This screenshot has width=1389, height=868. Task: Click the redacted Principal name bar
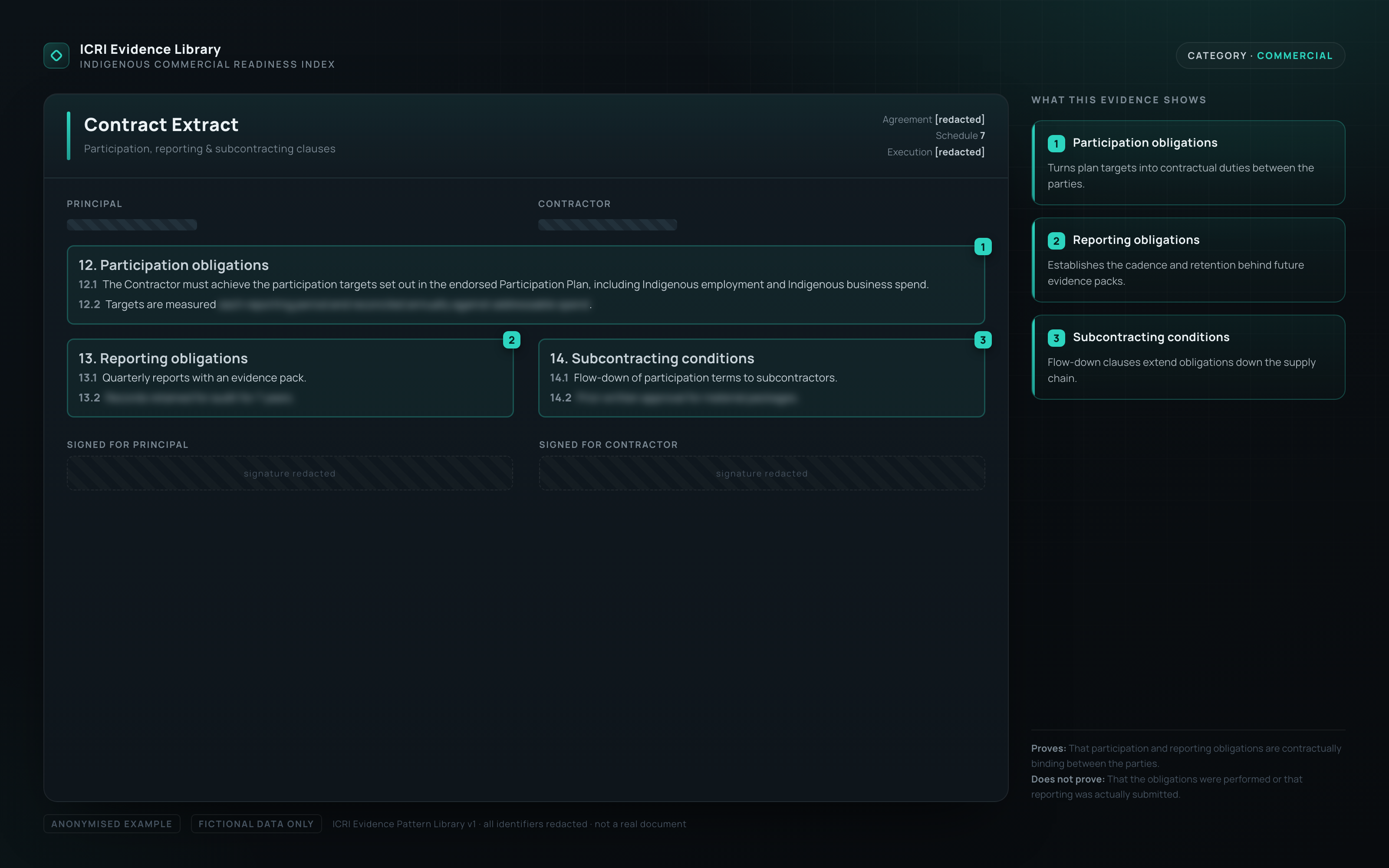[x=132, y=224]
